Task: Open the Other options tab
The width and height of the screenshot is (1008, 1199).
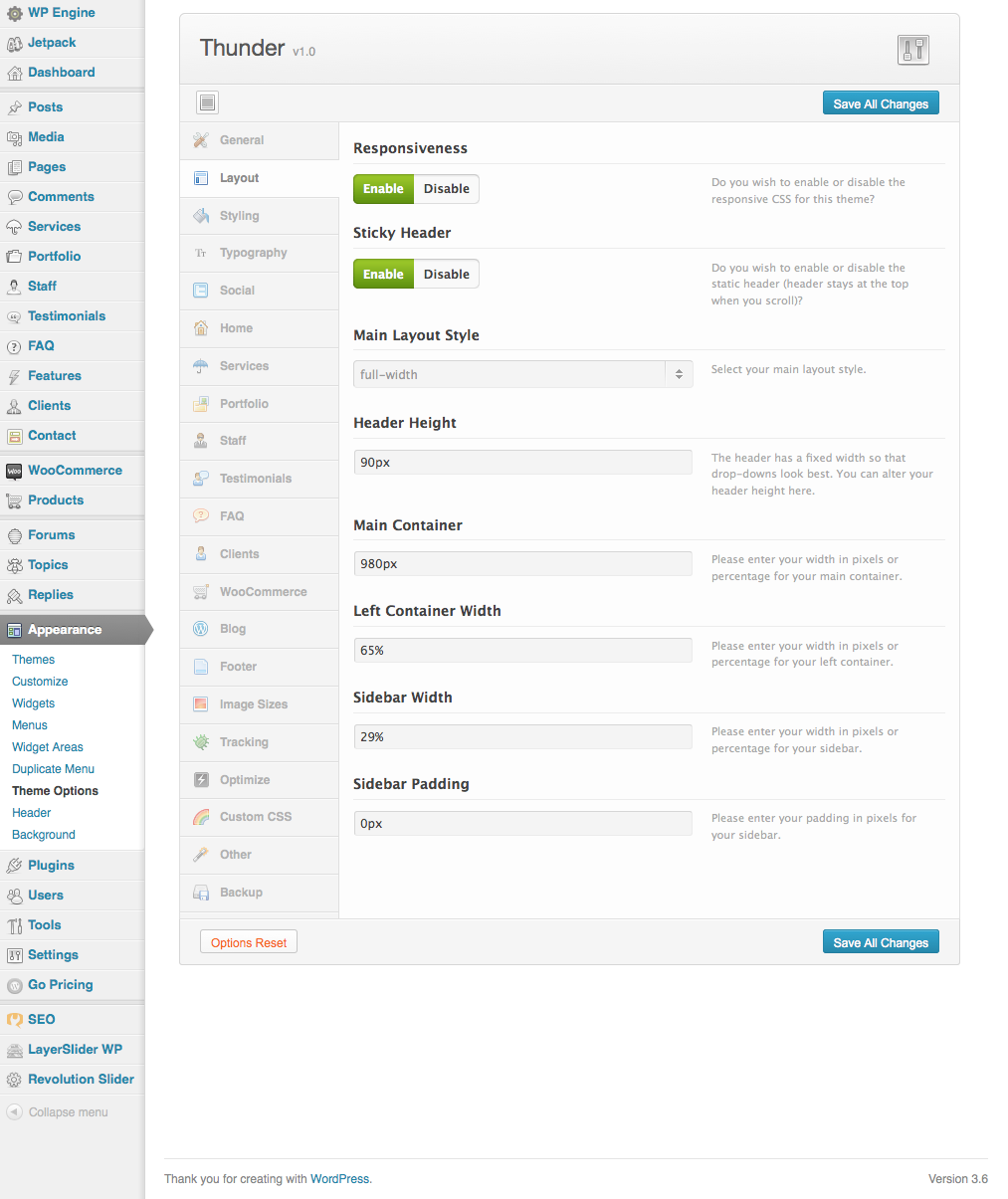Action: tap(260, 855)
